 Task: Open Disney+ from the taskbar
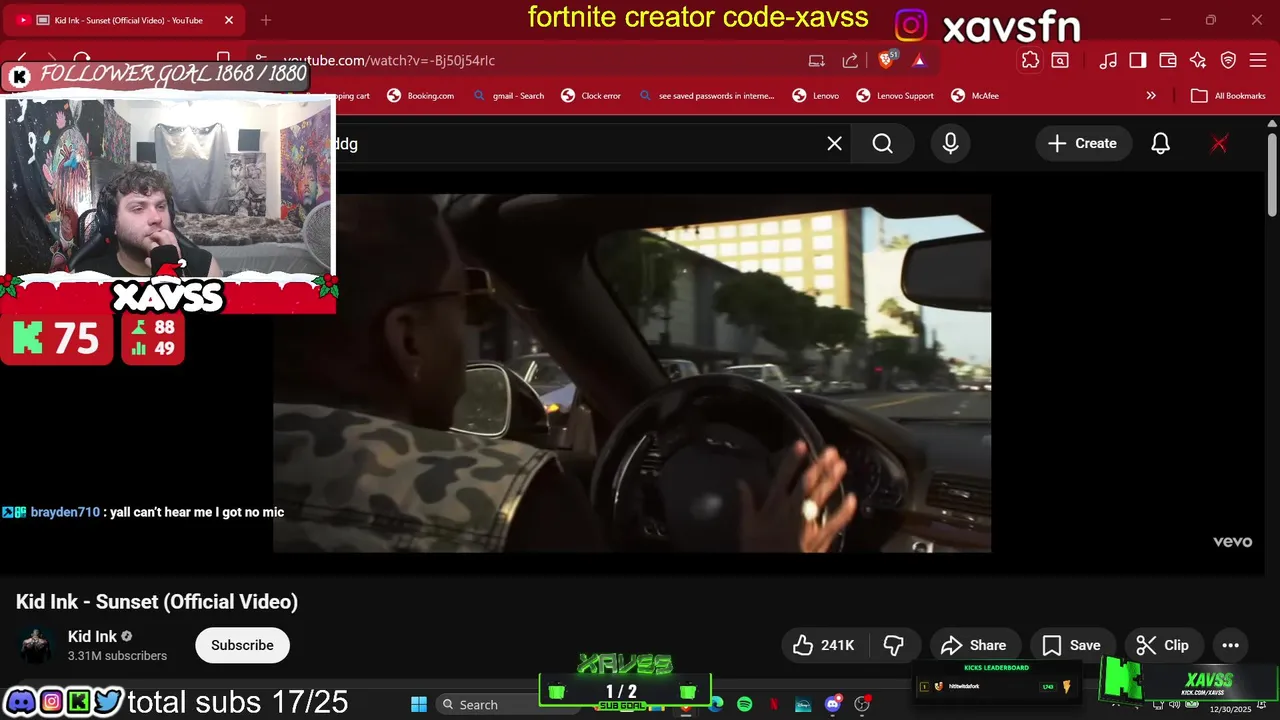803,705
